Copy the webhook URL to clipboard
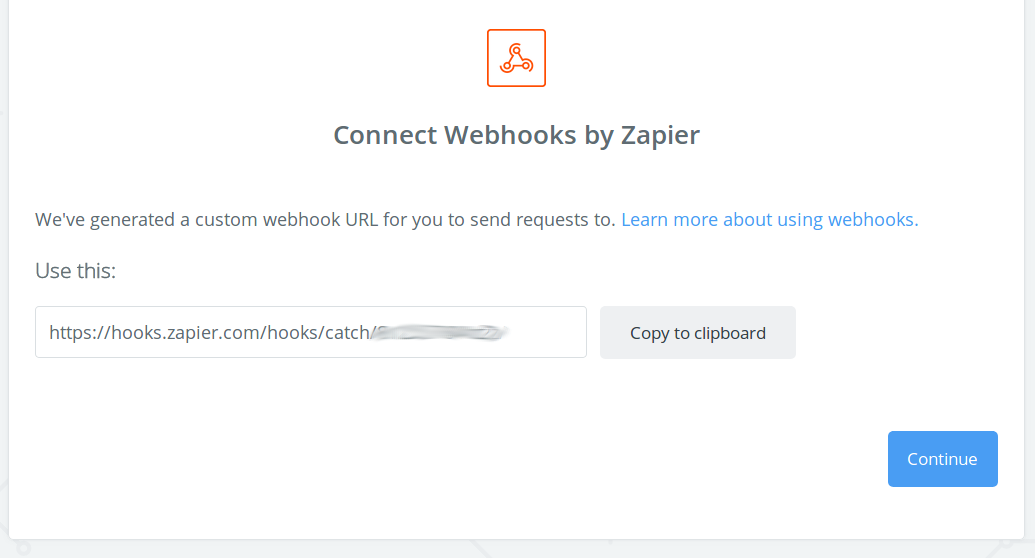Viewport: 1035px width, 558px height. [x=697, y=332]
